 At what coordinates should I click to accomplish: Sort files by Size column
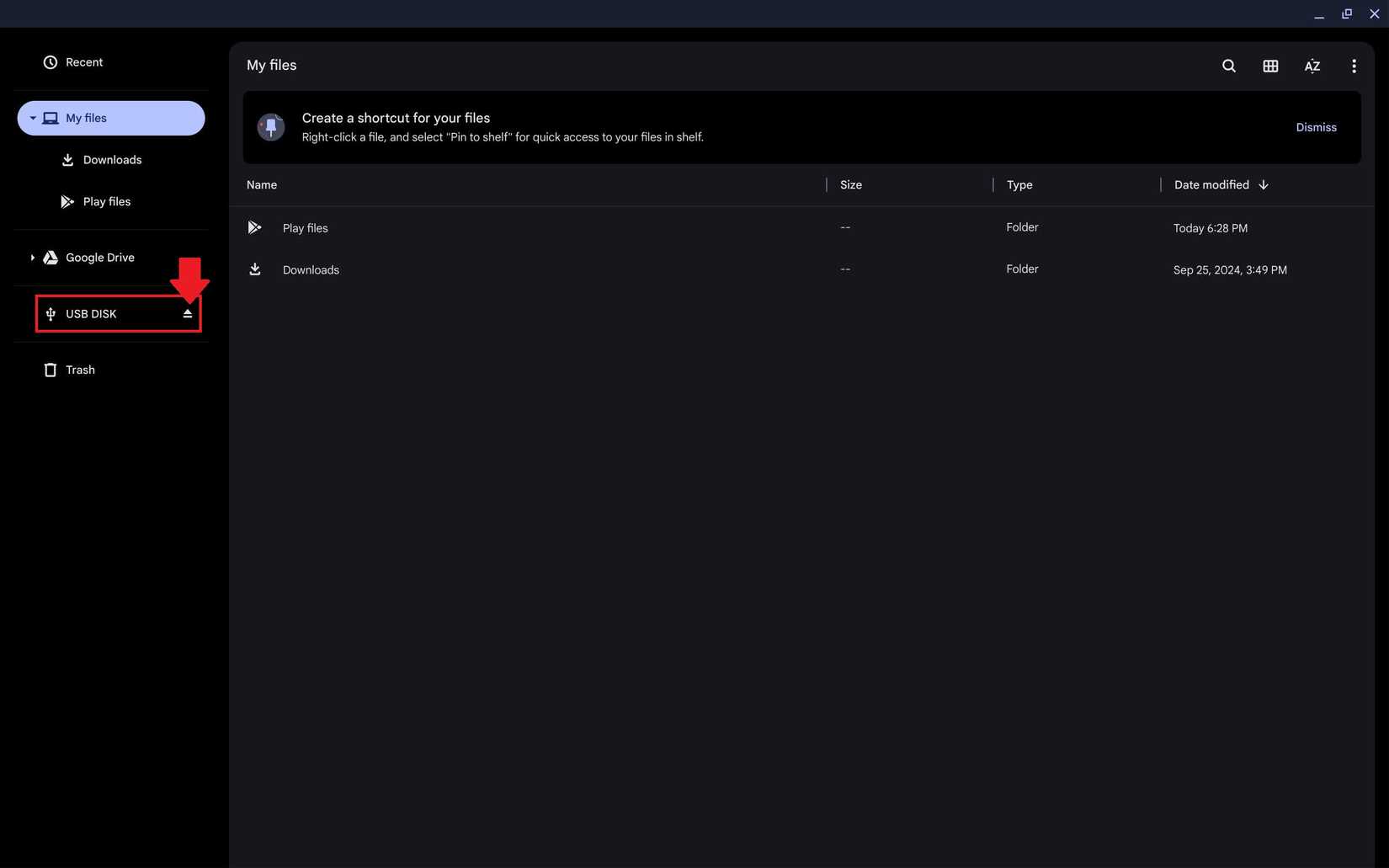click(850, 185)
